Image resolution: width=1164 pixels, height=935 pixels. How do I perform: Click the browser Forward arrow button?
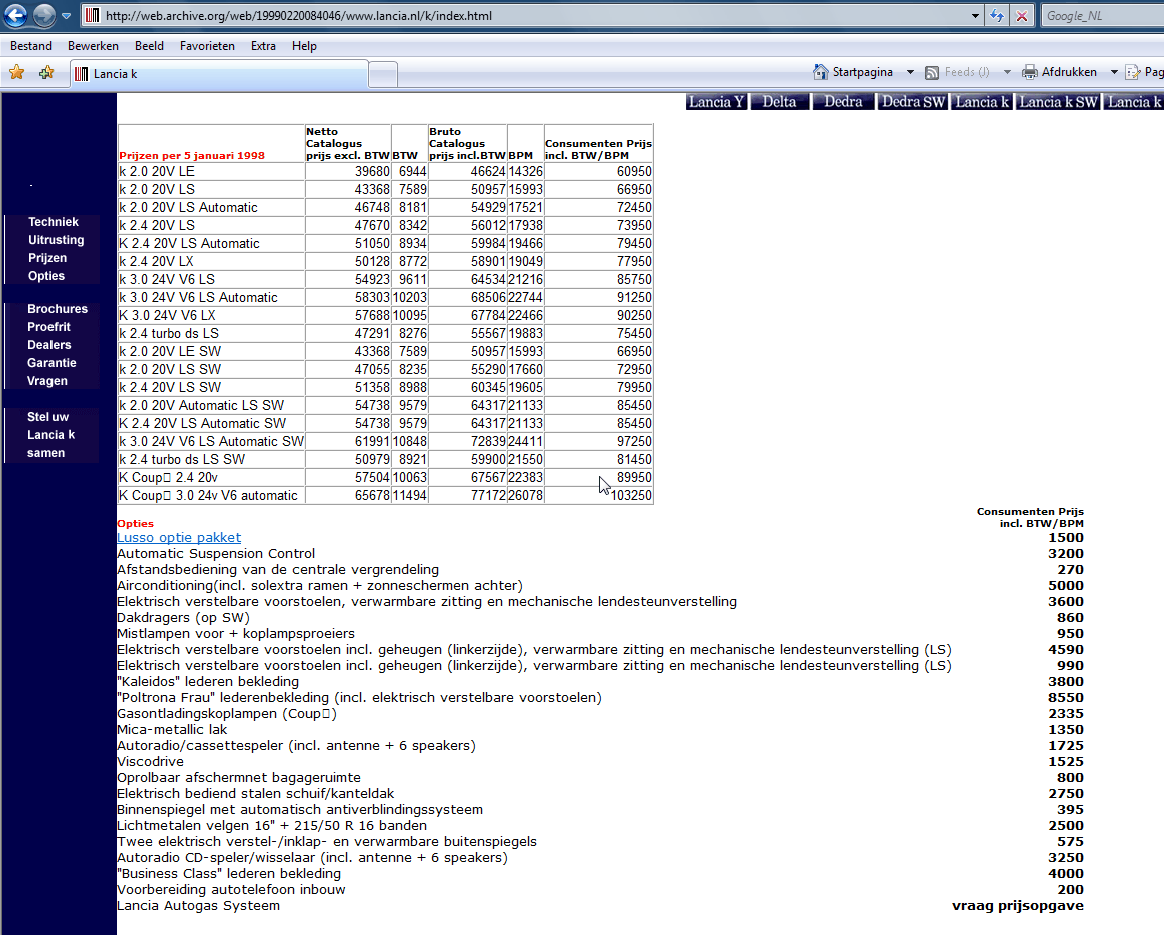pos(45,15)
